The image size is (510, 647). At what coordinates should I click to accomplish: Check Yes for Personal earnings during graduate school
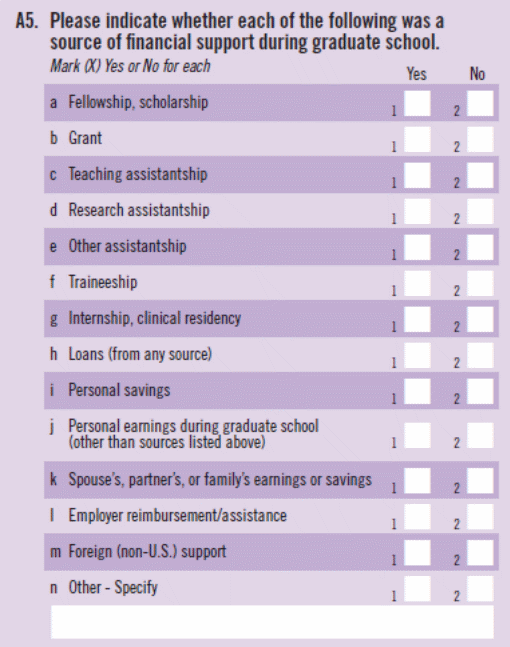point(417,435)
